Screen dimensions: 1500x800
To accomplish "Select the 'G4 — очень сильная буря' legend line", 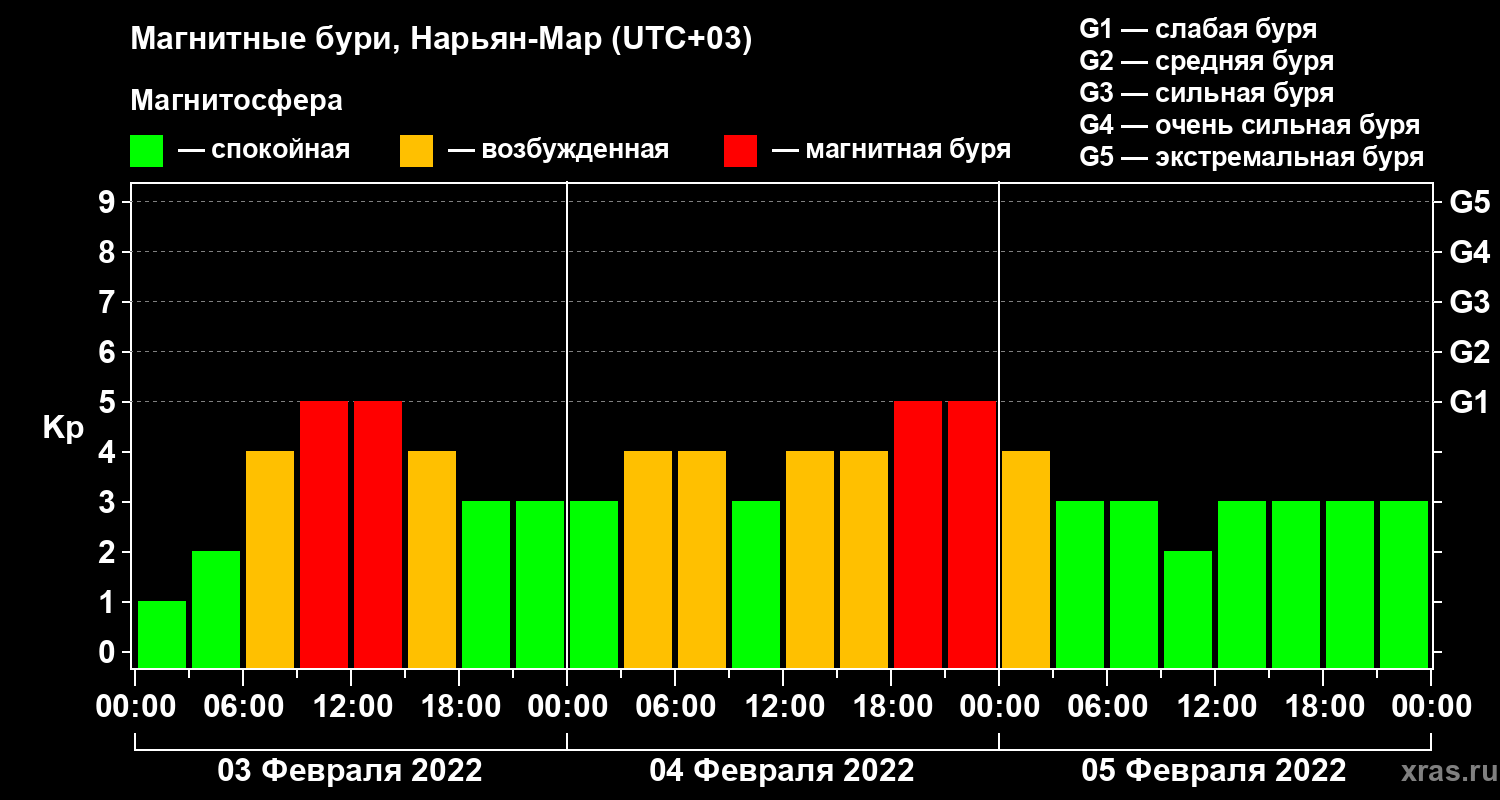I will point(1250,125).
